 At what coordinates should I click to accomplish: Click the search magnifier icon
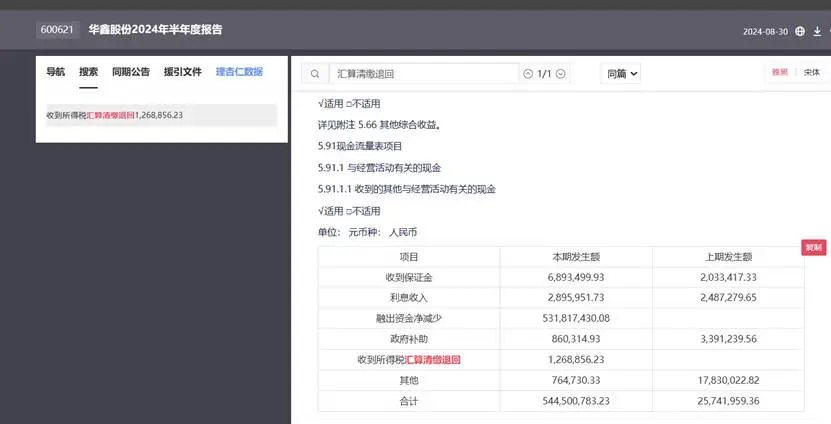(315, 74)
